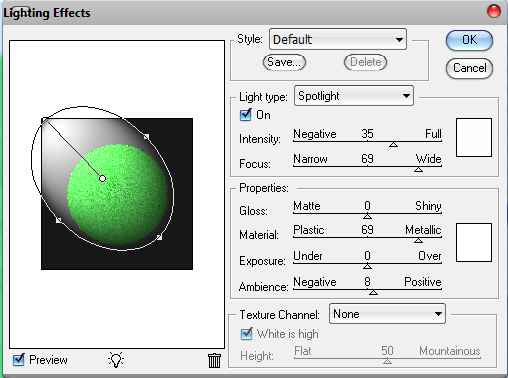Screen dimensions: 508x378
Task: Click the Exposure slider handle
Action: click(x=367, y=266)
